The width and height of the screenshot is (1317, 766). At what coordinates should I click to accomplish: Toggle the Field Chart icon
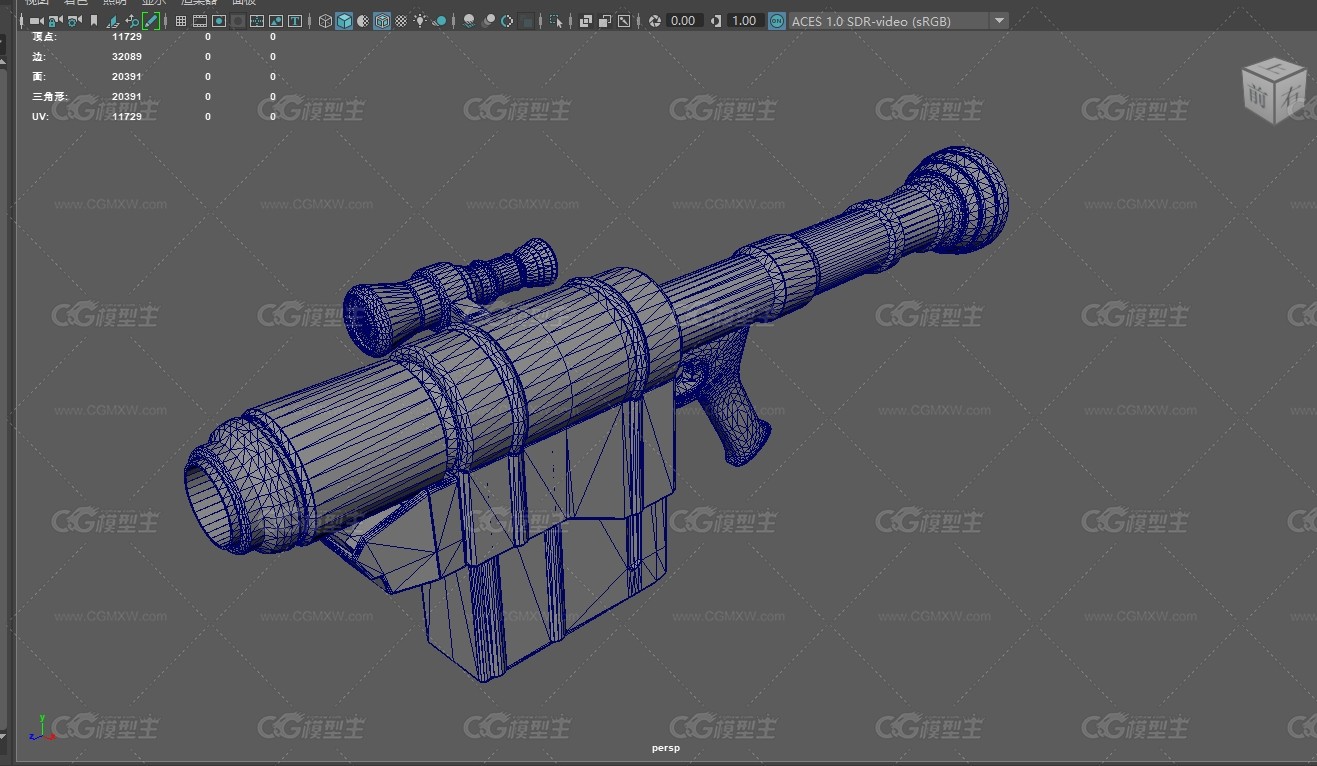(257, 21)
